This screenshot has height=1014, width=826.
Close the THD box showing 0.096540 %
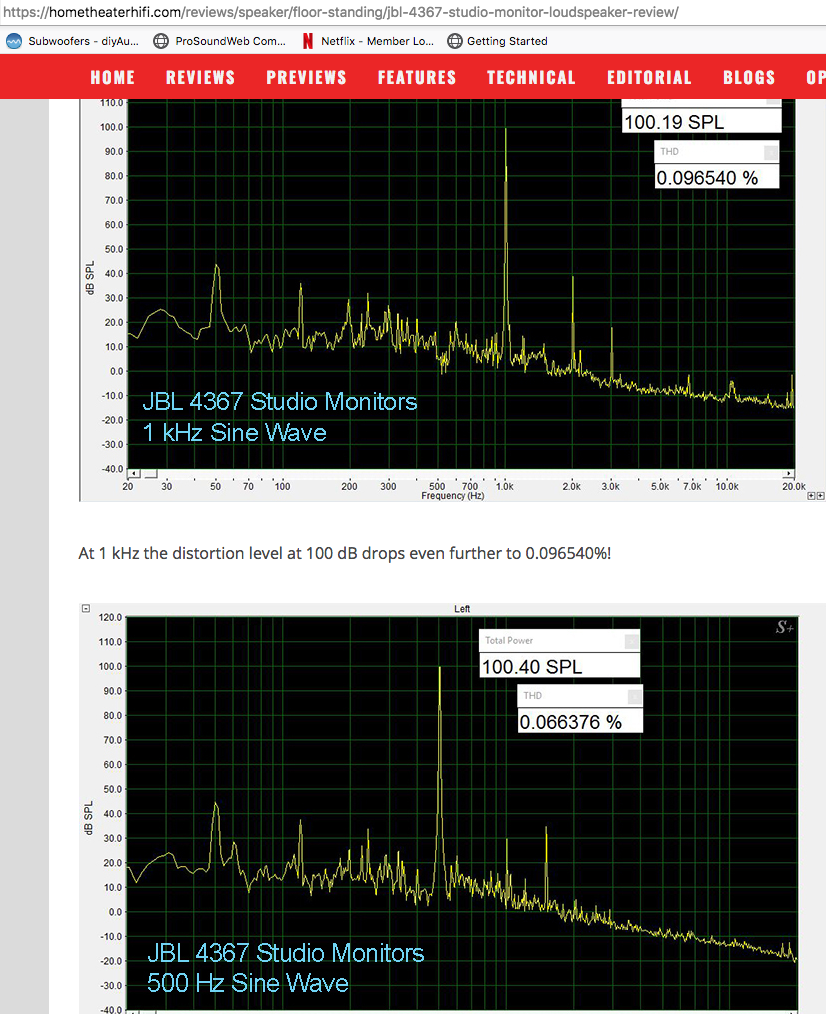point(770,153)
